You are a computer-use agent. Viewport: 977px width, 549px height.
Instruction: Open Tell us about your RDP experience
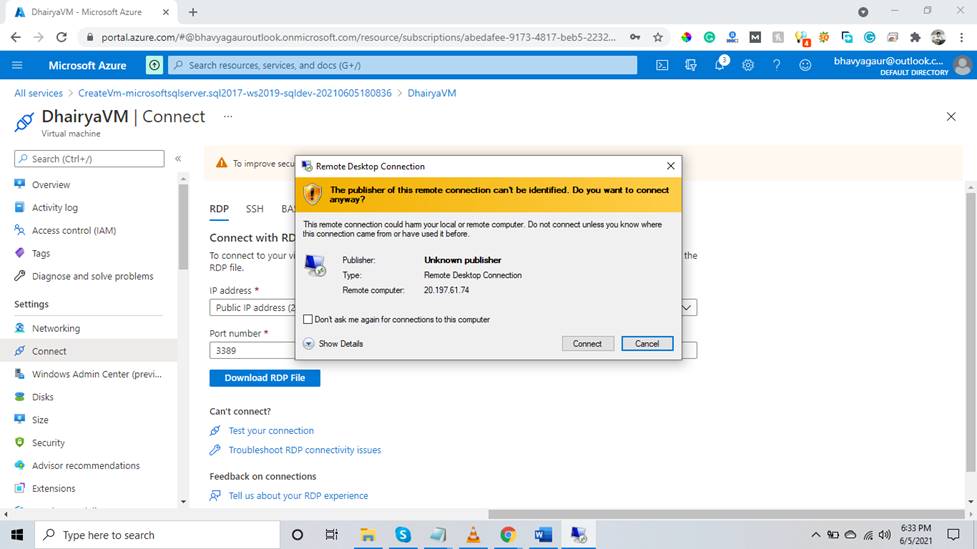pyautogui.click(x=298, y=495)
